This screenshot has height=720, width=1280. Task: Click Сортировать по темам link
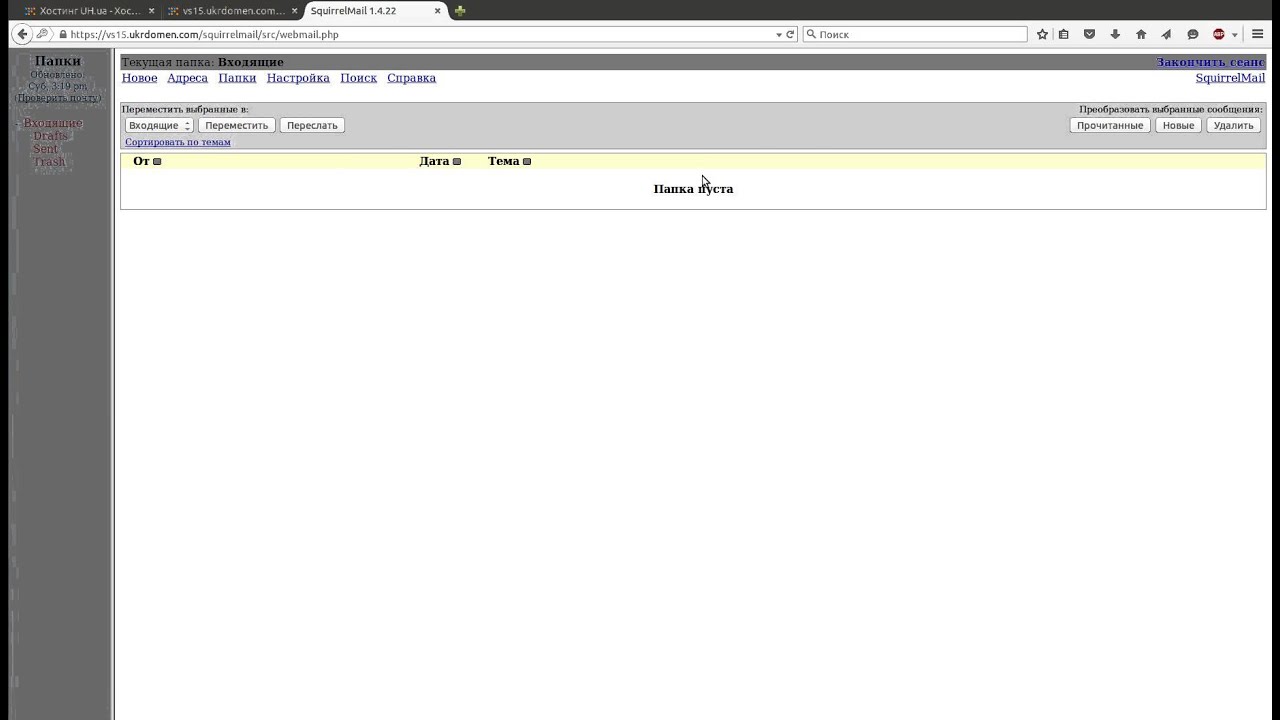(178, 142)
